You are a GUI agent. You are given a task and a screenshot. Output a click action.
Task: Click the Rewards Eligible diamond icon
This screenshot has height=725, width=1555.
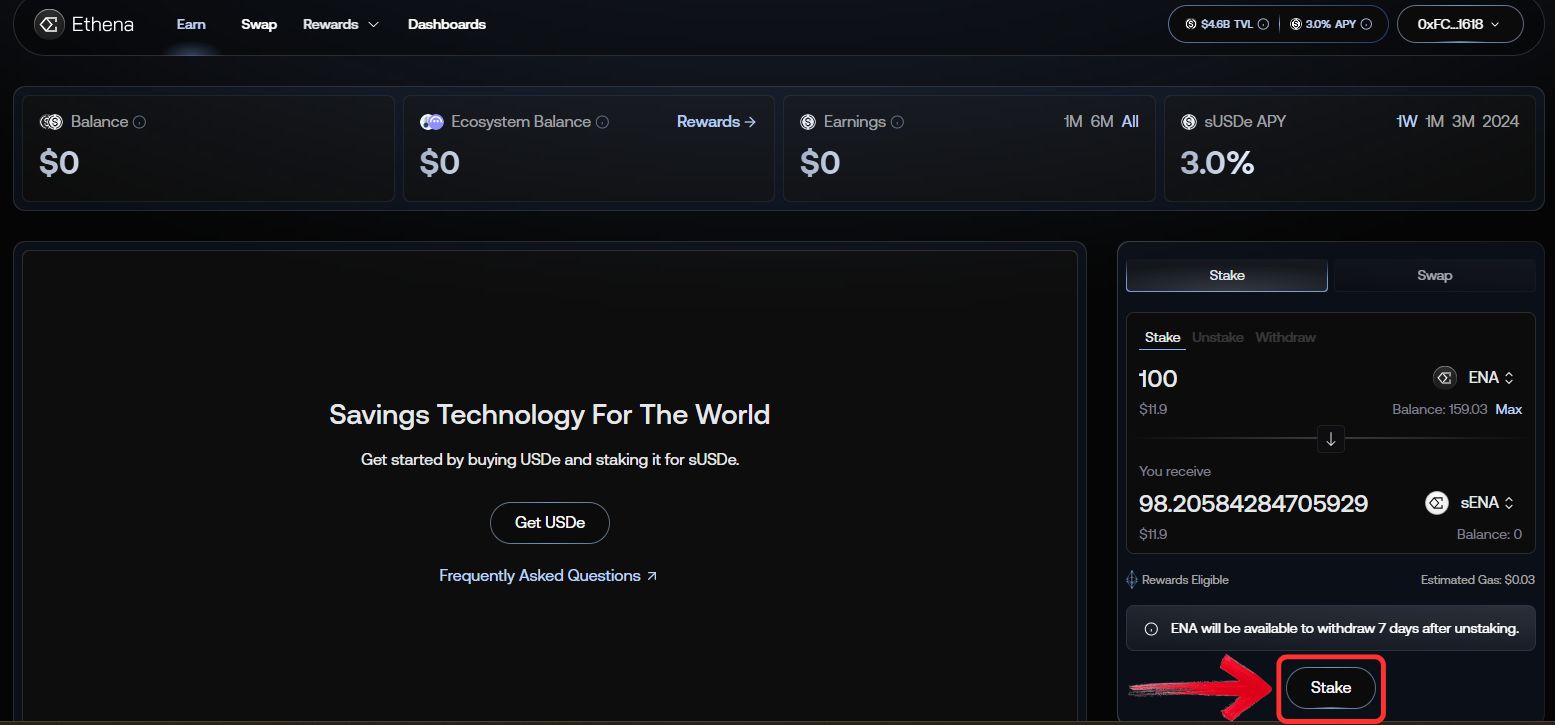tap(1132, 580)
